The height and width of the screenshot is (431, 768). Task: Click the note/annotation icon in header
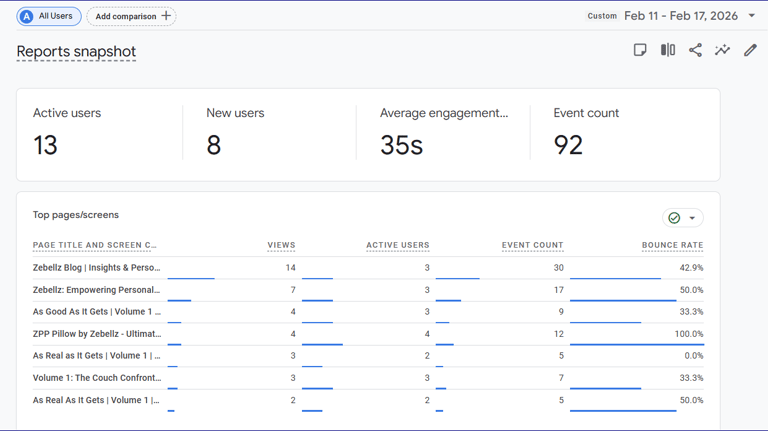640,50
